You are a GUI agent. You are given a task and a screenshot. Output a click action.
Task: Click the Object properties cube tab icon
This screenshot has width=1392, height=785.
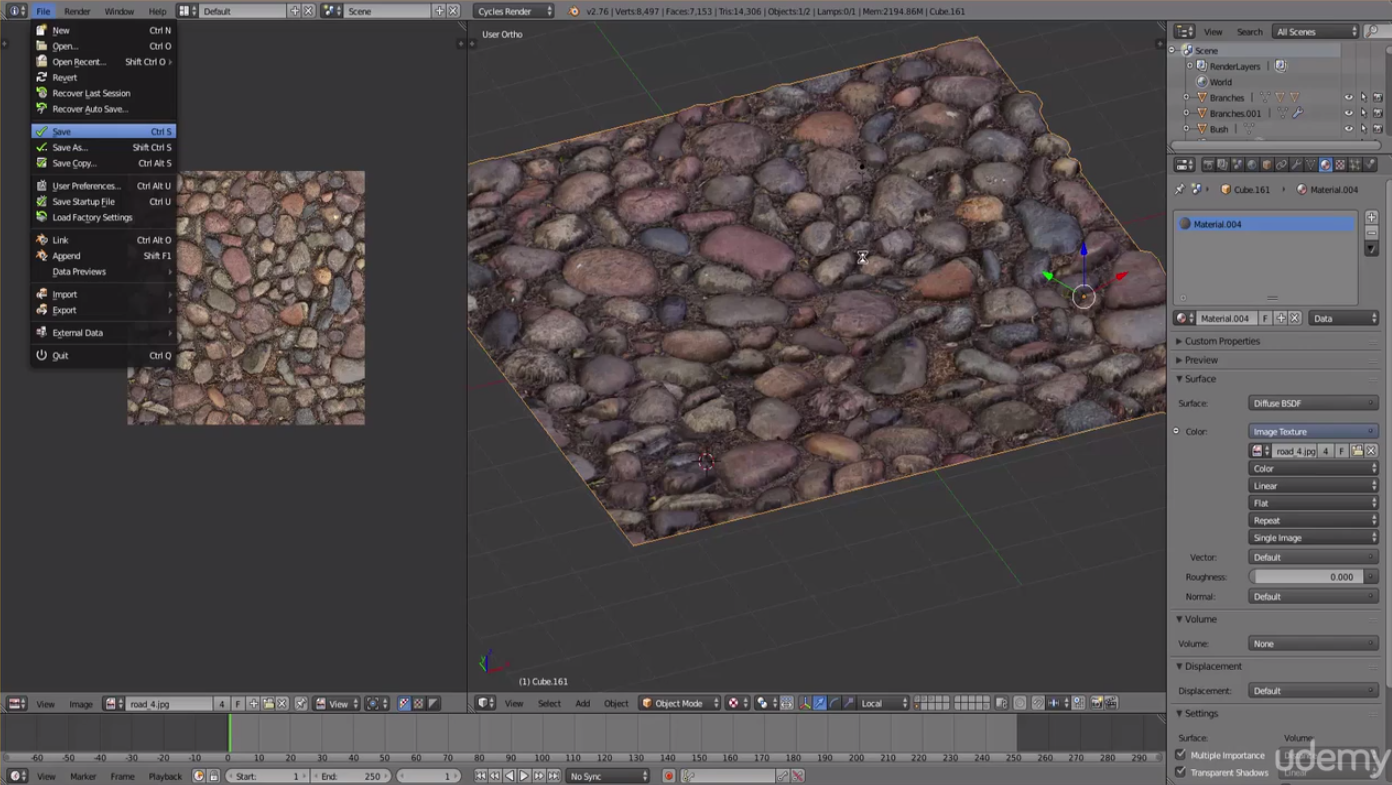click(x=1267, y=165)
